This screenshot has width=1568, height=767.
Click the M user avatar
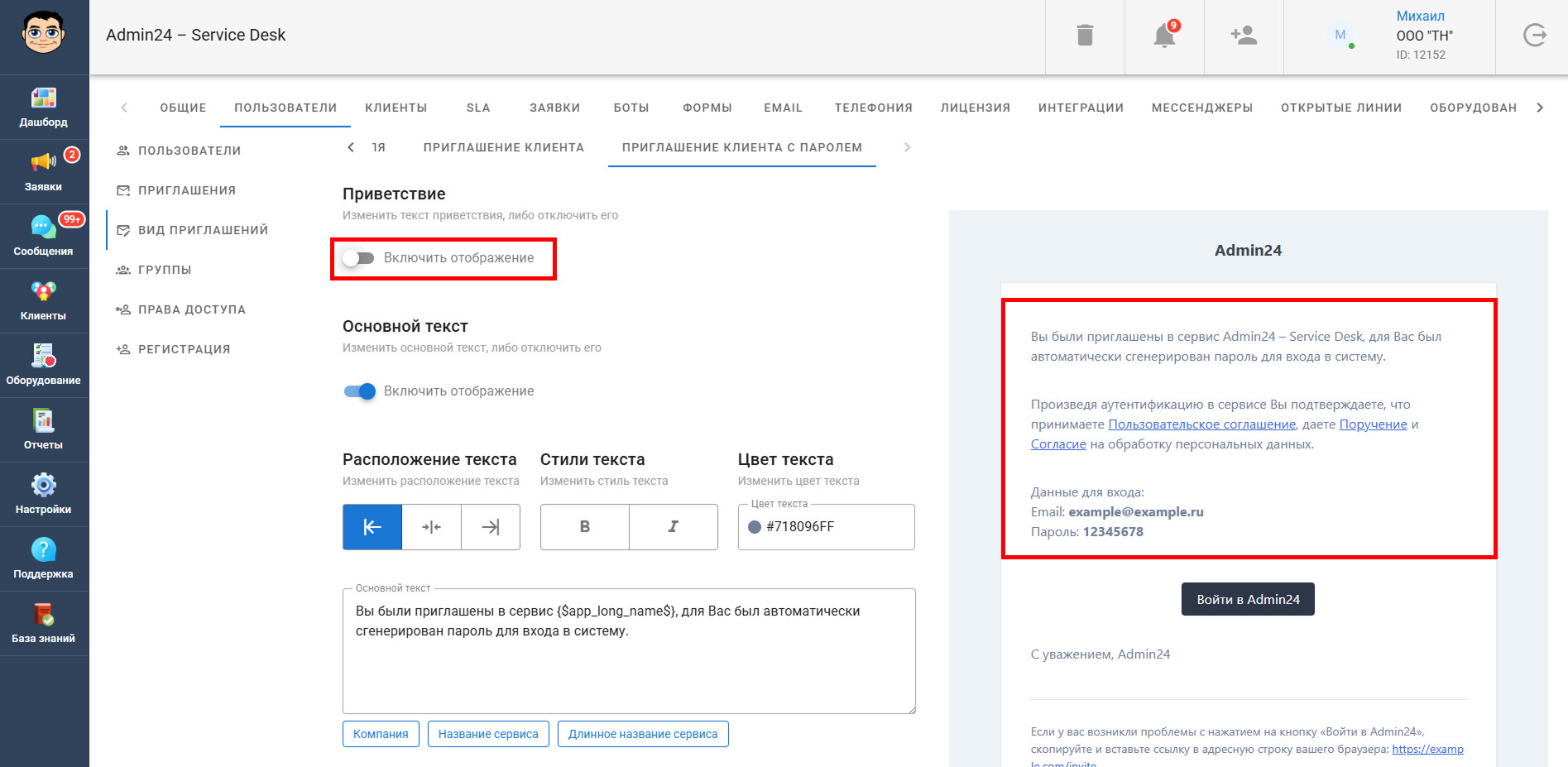1340,35
